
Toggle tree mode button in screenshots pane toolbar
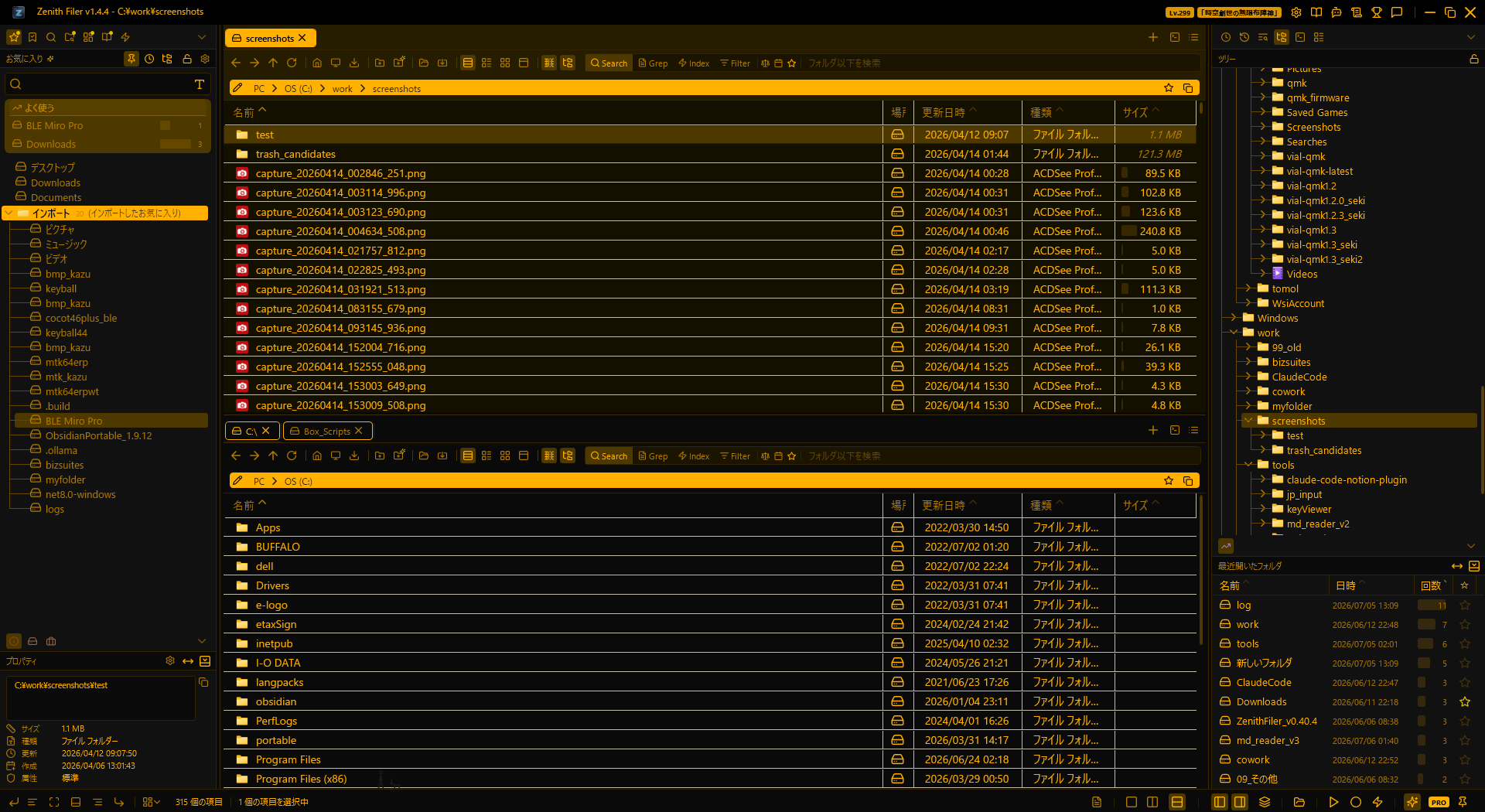[568, 63]
